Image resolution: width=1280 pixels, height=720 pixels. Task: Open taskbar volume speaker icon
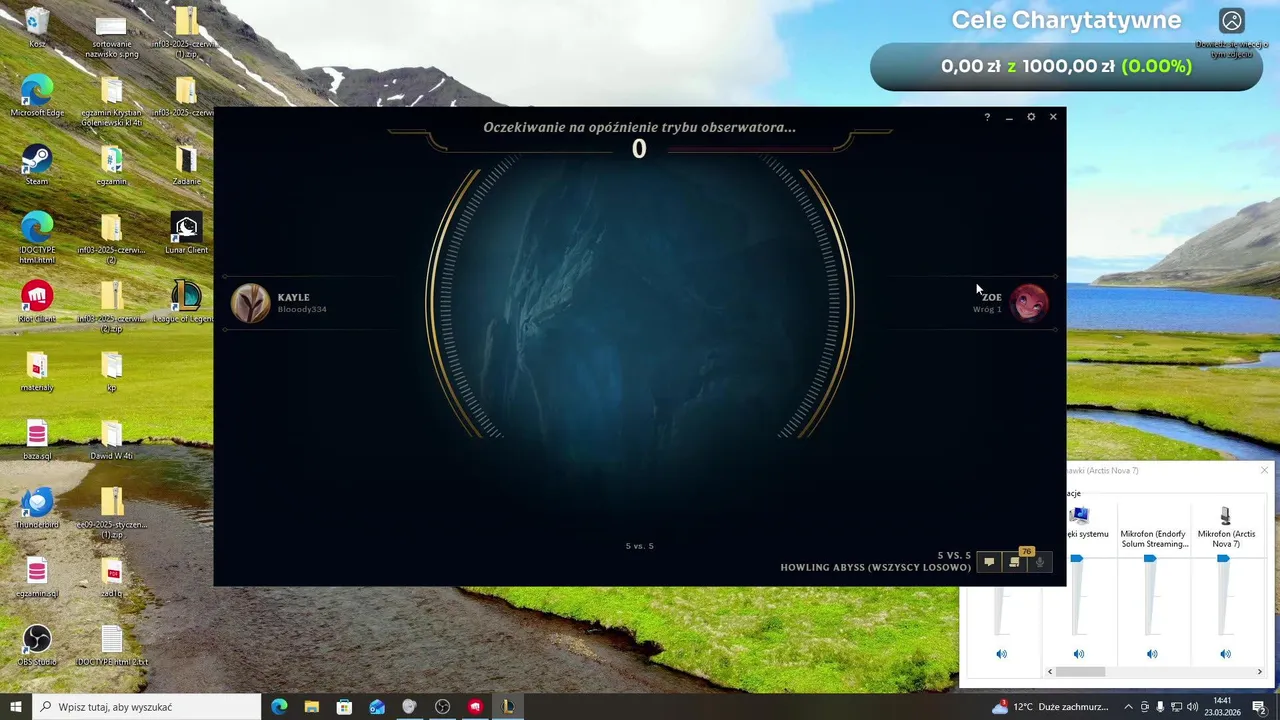click(1192, 707)
